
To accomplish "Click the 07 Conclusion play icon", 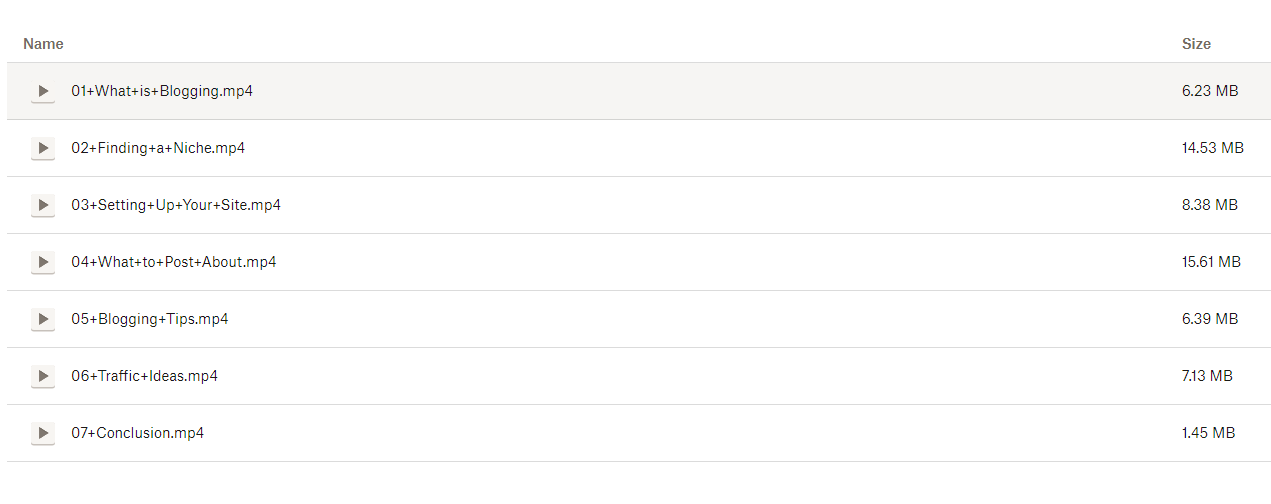I will tap(43, 433).
